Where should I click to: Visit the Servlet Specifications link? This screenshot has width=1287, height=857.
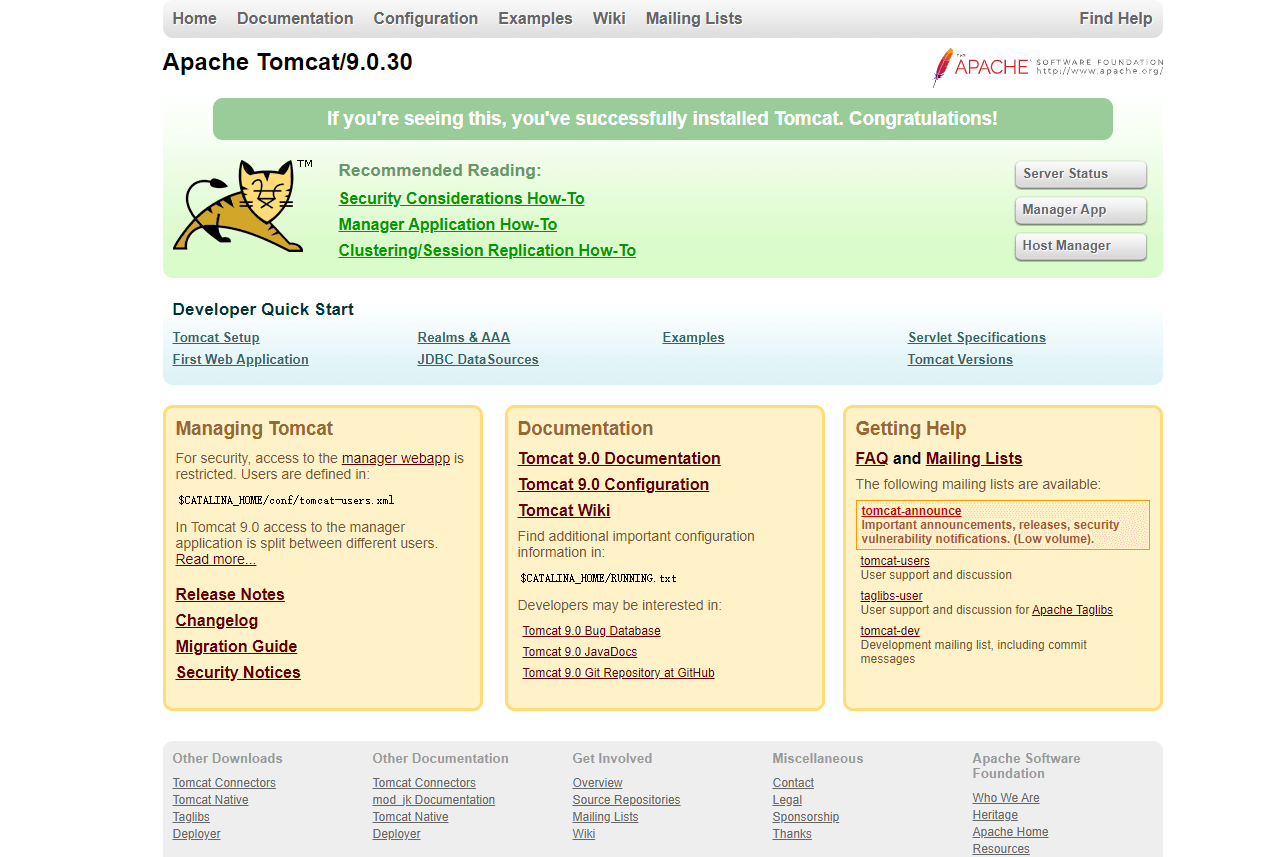tap(976, 338)
